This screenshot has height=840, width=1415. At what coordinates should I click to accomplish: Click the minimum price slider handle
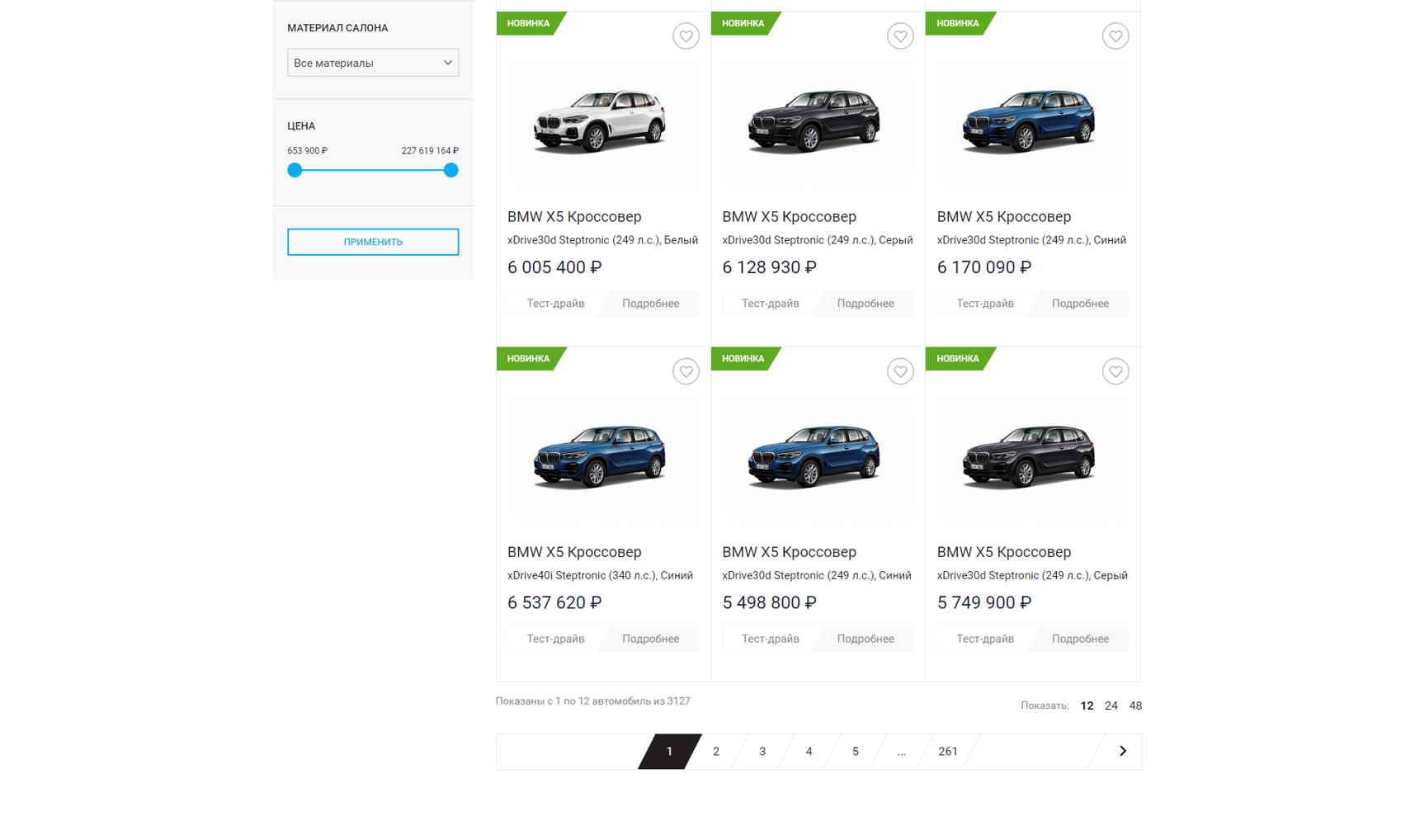(x=295, y=170)
